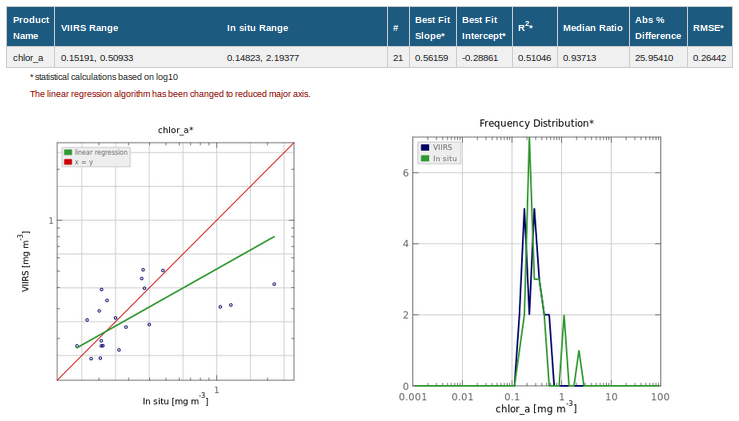This screenshot has width=739, height=421.
Task: Select the chlor_a product name cell
Action: [x=28, y=58]
